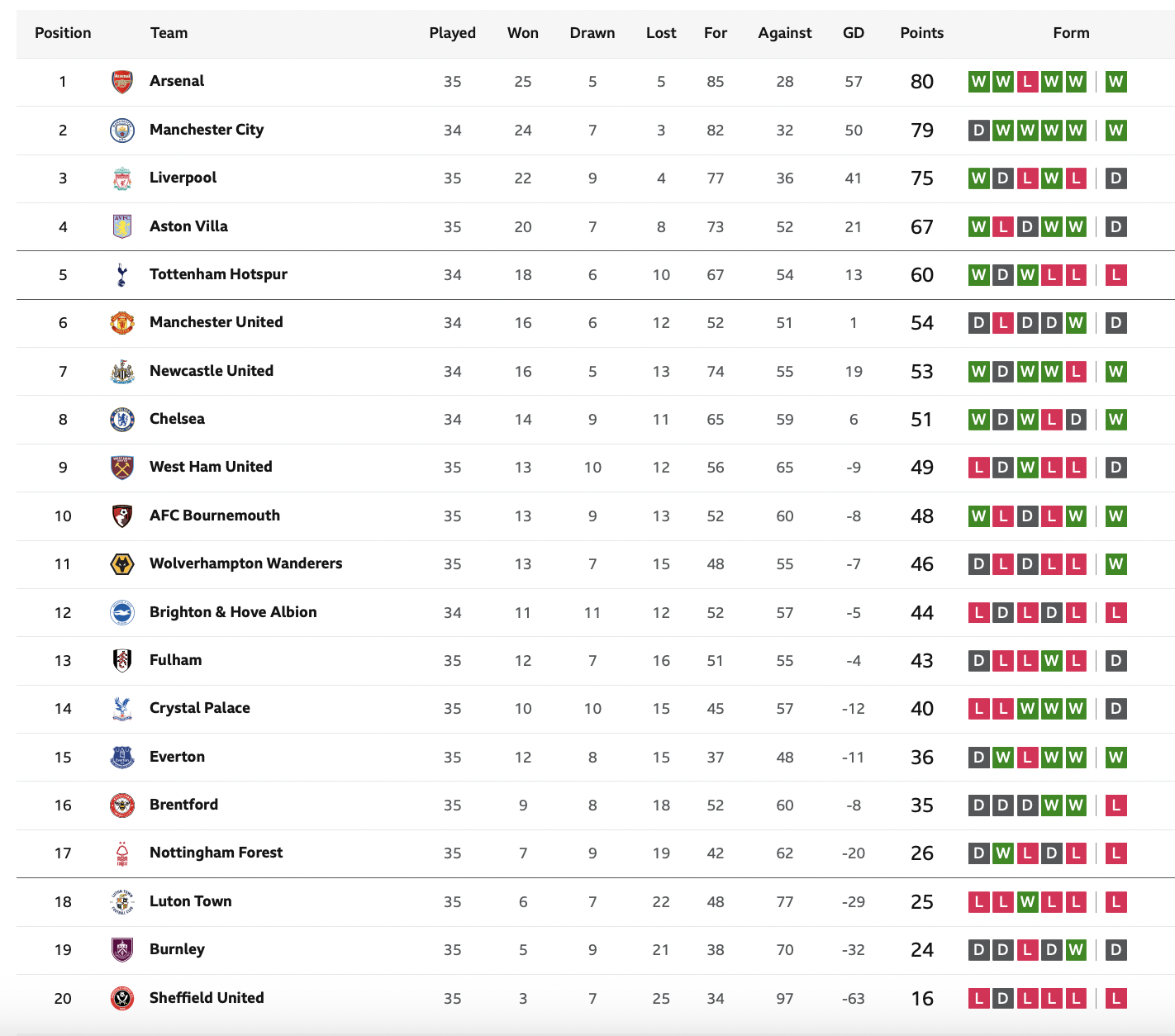
Task: Open the Newcastle United team link
Action: [212, 371]
